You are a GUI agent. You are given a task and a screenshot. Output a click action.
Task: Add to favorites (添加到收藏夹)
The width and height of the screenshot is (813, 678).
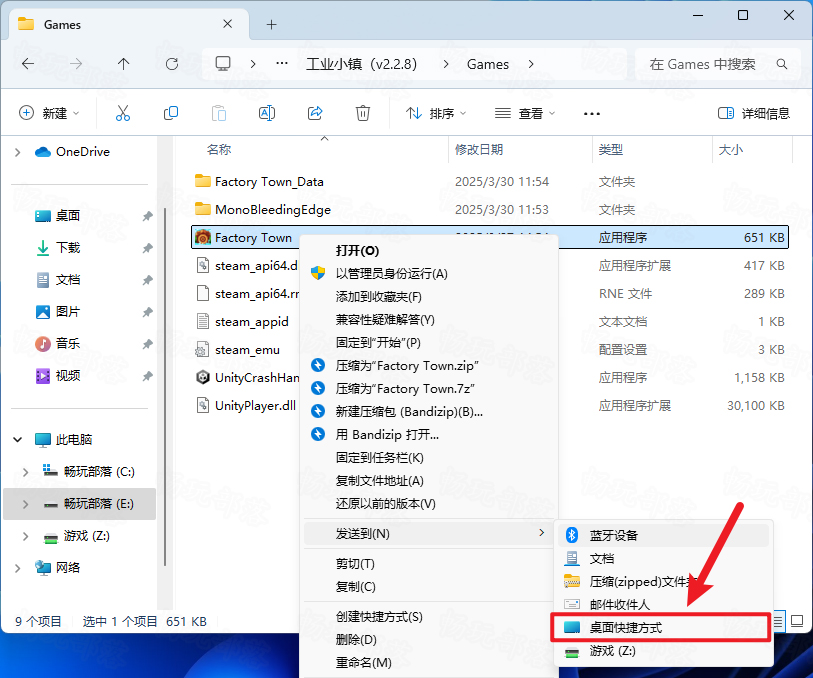click(430, 296)
